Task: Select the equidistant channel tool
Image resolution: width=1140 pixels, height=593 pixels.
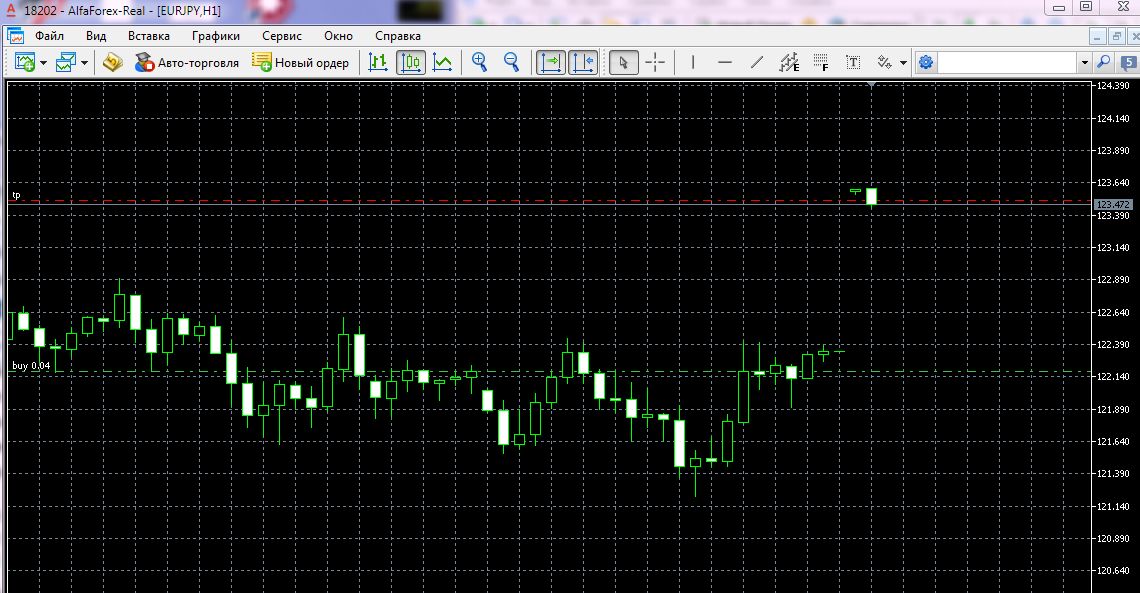Action: click(789, 62)
